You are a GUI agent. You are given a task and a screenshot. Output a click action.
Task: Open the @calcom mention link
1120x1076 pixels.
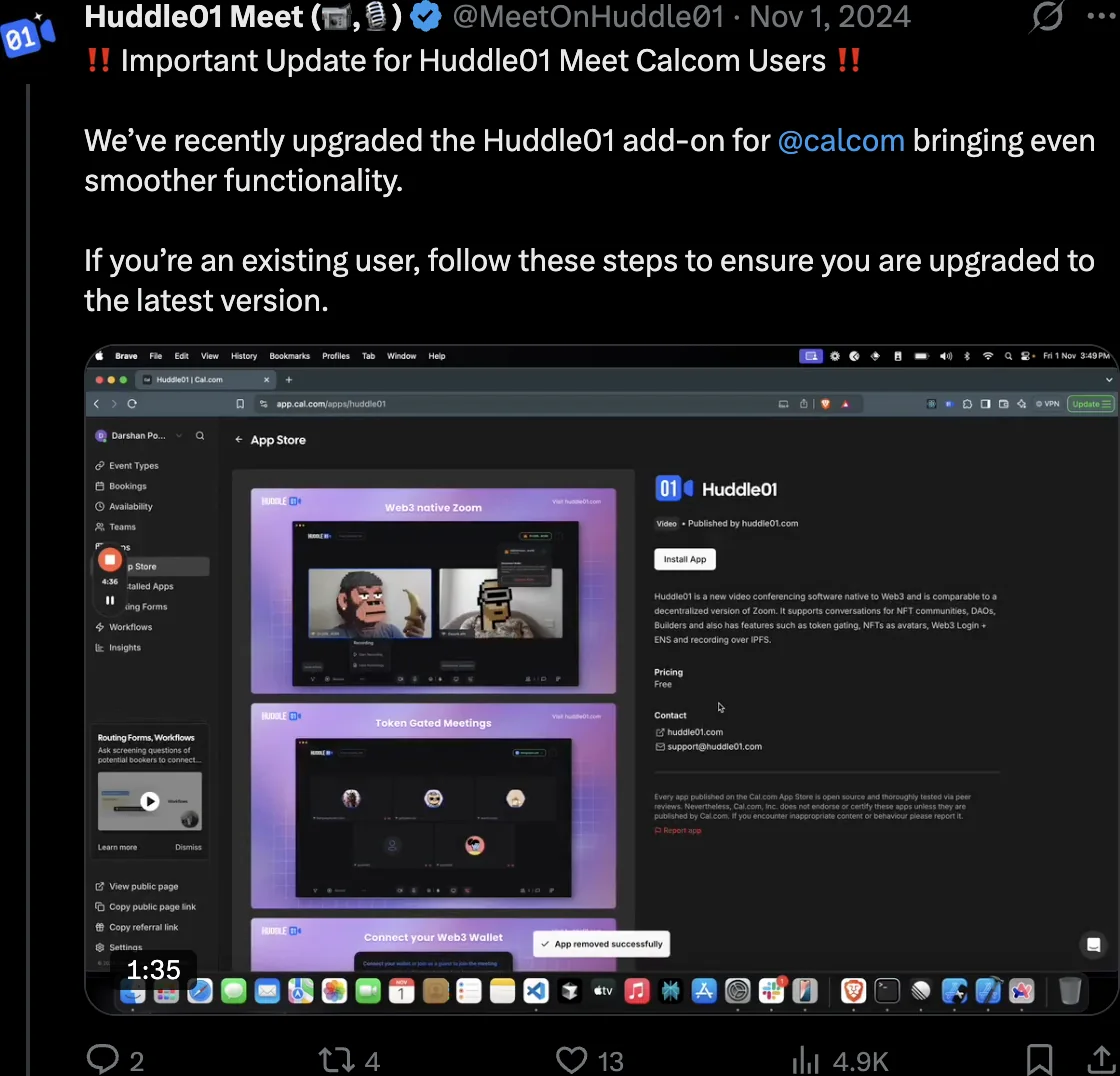(841, 141)
